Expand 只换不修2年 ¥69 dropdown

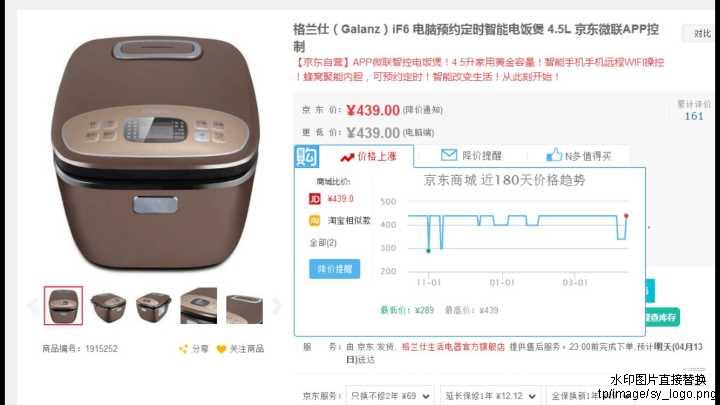[390, 396]
